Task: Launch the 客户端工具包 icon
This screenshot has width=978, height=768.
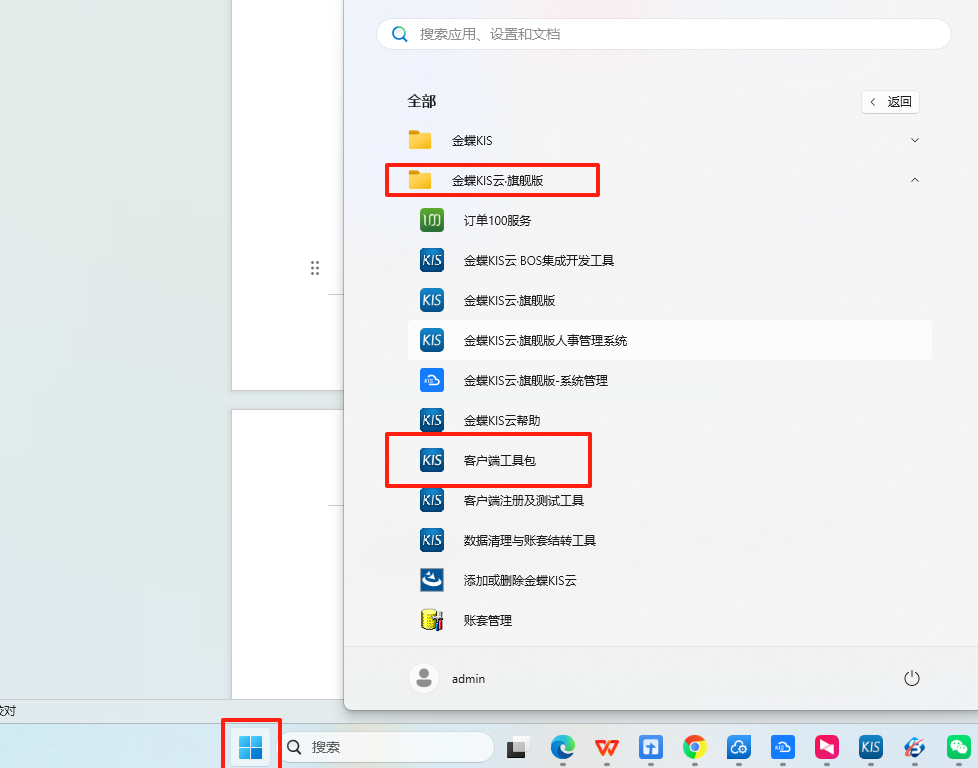Action: click(432, 460)
